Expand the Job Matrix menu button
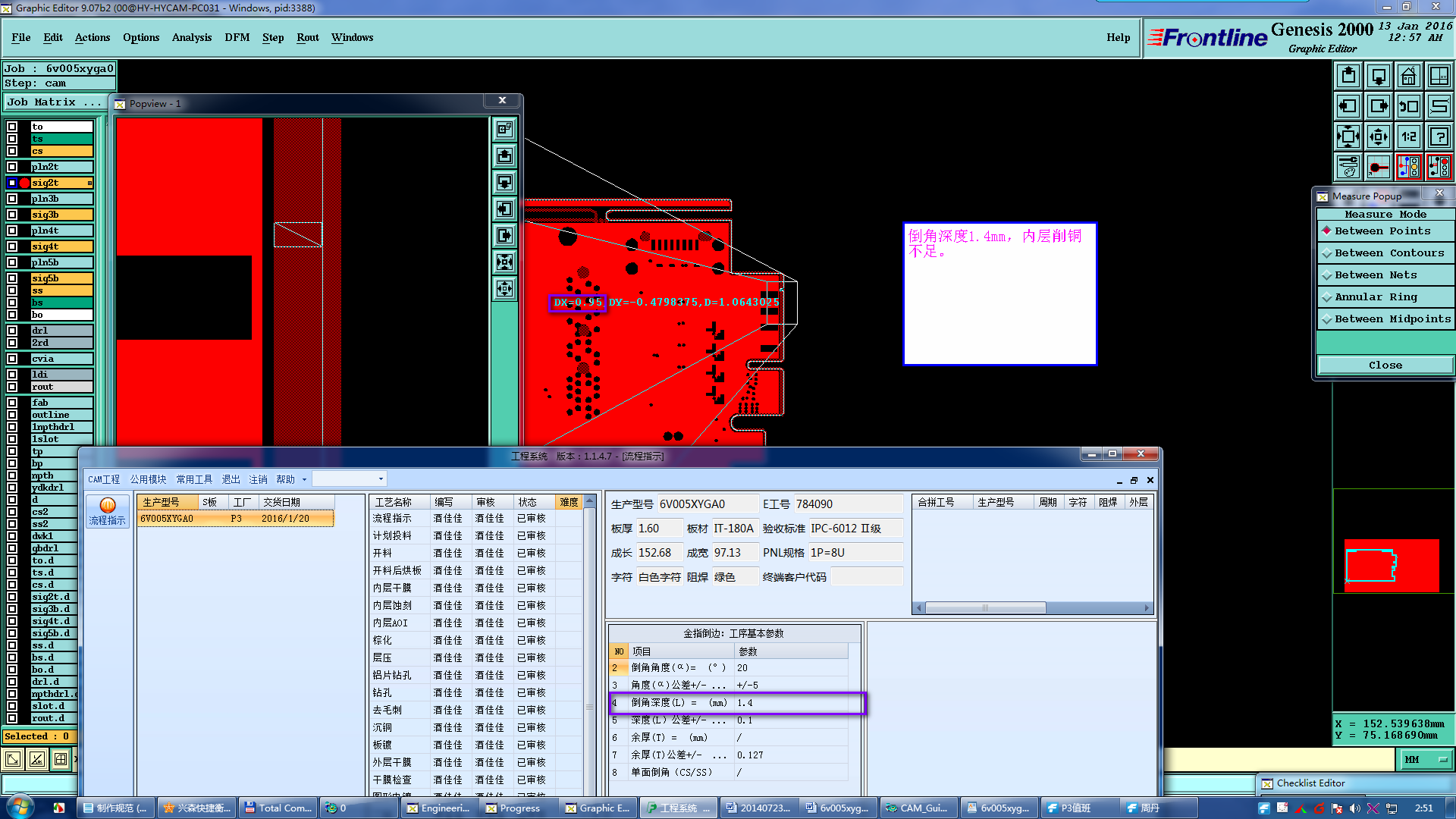The height and width of the screenshot is (819, 1456). click(x=53, y=102)
